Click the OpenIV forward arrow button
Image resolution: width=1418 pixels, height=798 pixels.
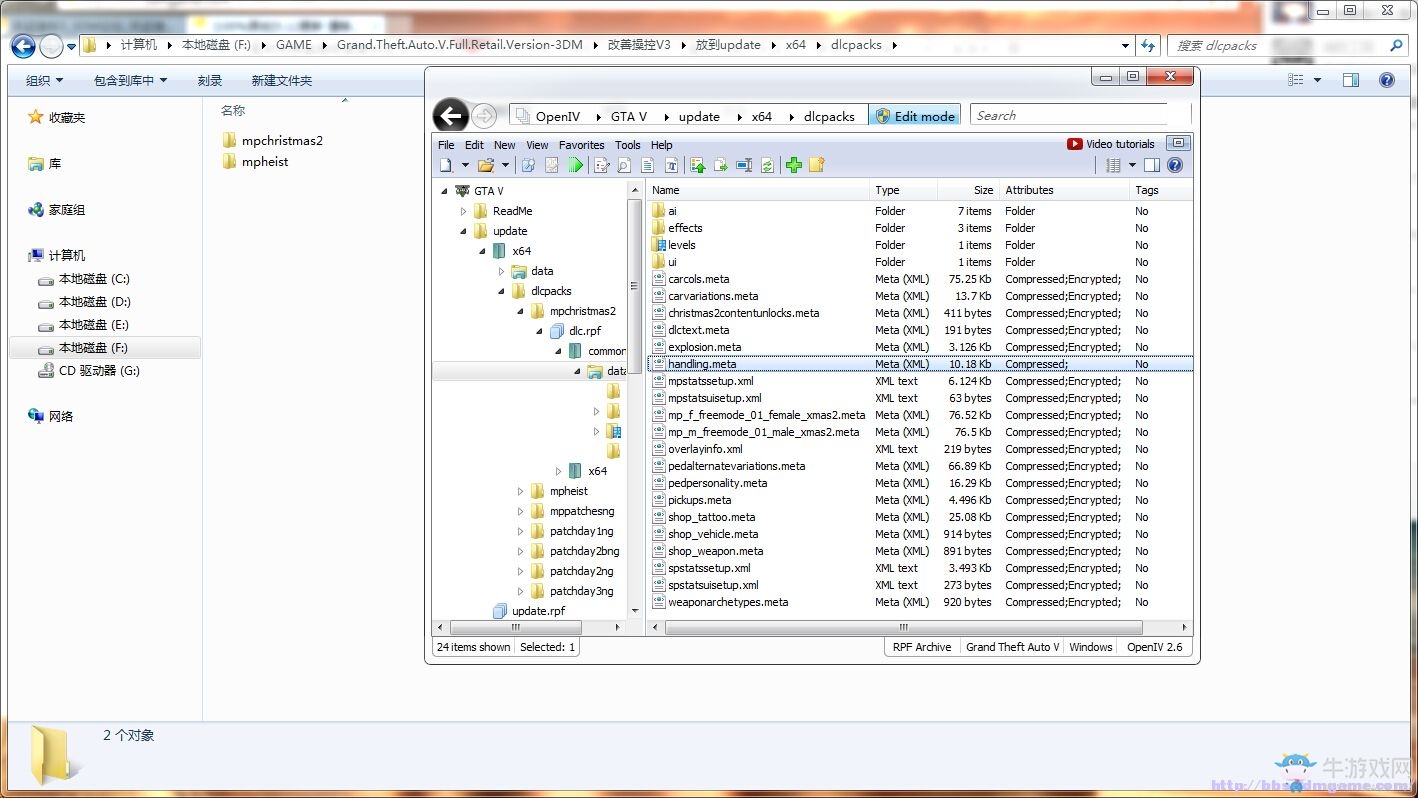[484, 116]
